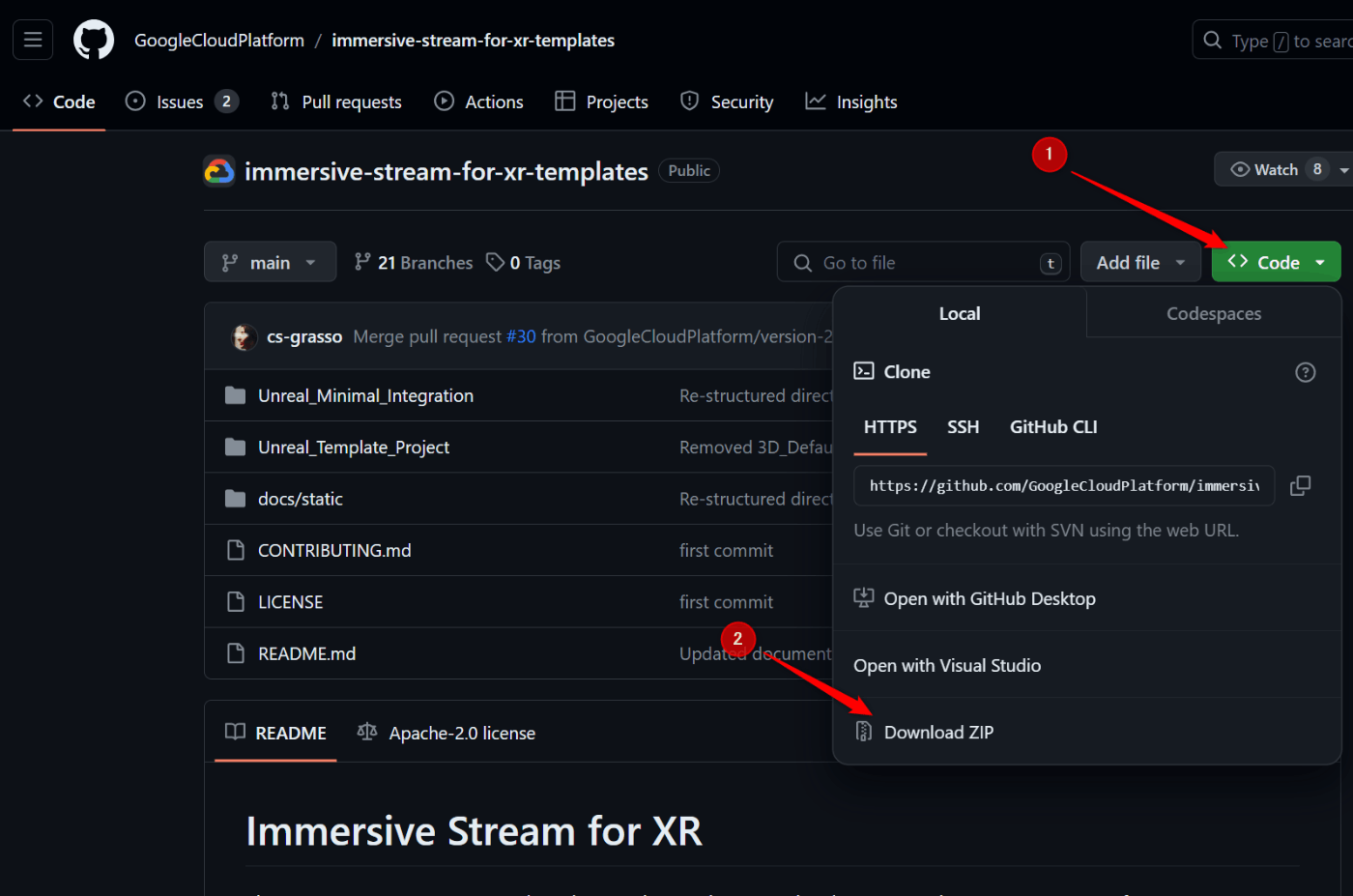1353x896 pixels.
Task: Click folder icon beside Unreal_Template_Project
Action: coord(235,447)
